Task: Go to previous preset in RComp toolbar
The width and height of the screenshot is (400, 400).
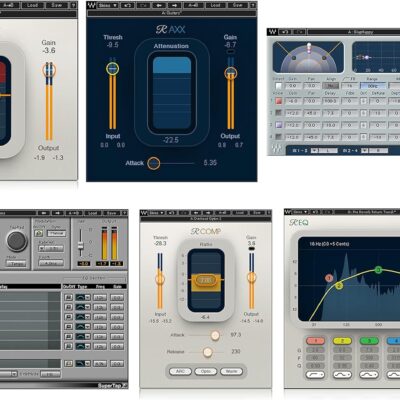Action: click(x=196, y=213)
